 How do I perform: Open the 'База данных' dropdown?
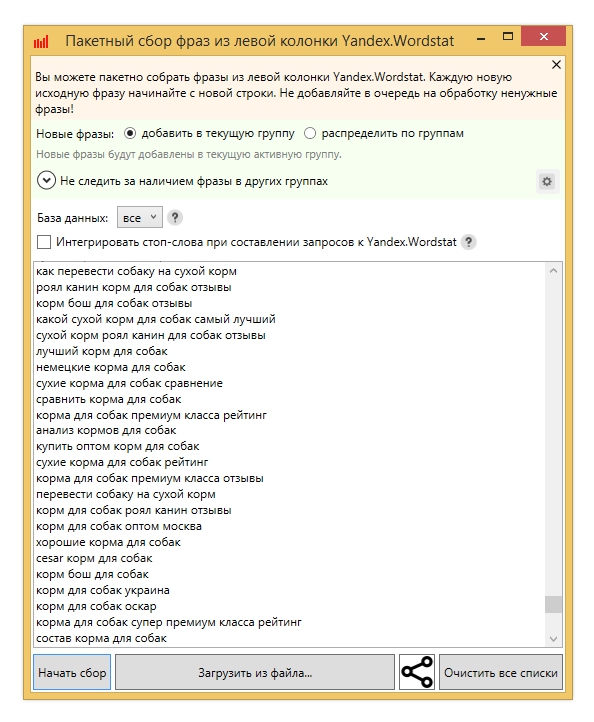pyautogui.click(x=140, y=217)
